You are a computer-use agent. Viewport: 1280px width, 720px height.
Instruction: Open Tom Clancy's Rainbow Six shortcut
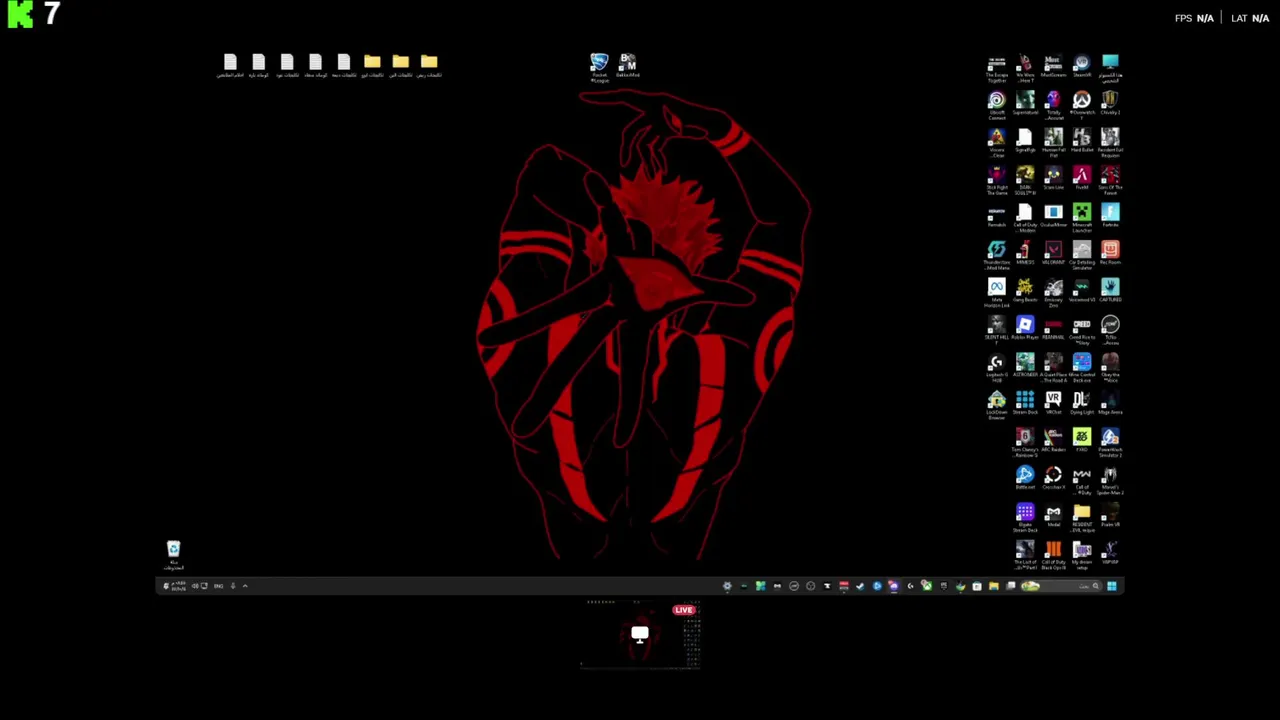coord(1025,442)
